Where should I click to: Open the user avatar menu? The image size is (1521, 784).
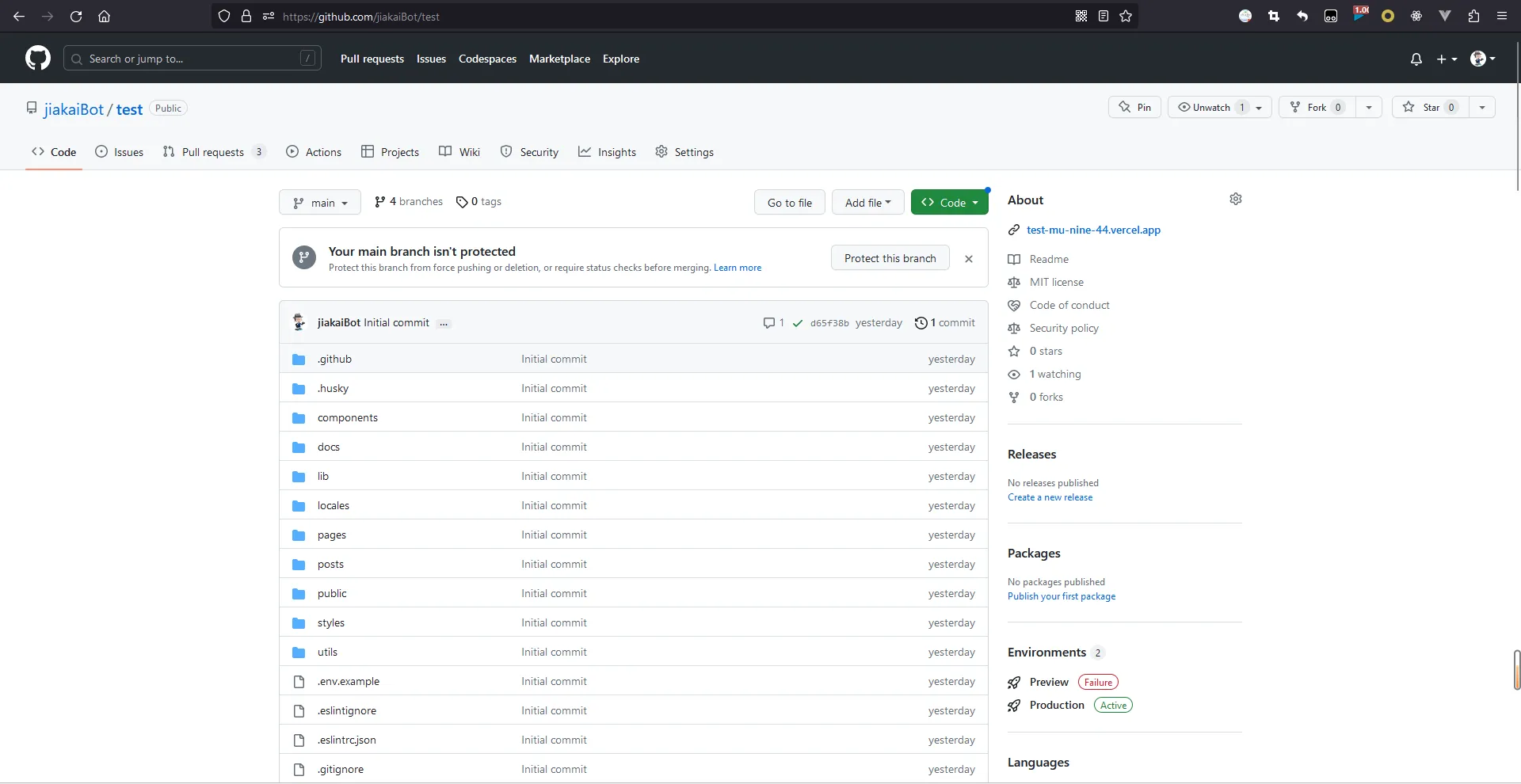tap(1482, 59)
